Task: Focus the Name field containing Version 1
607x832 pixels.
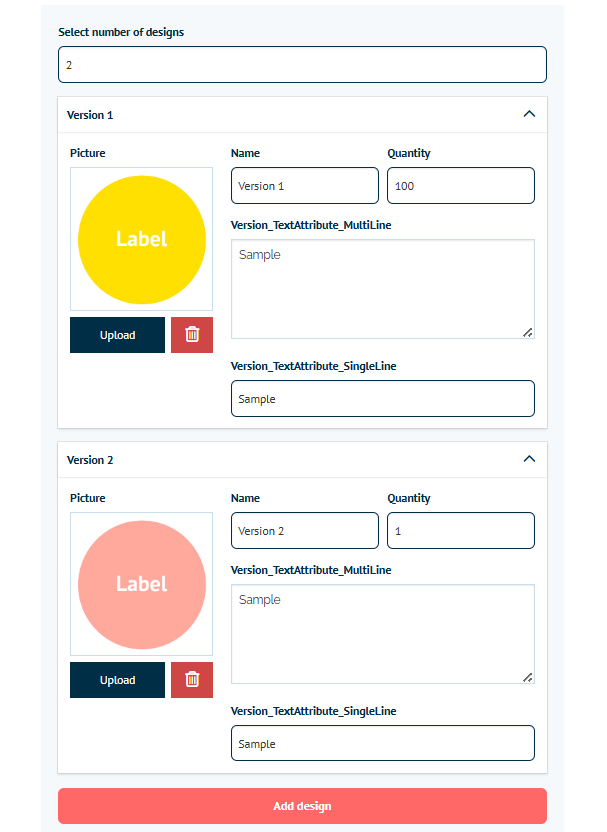Action: (x=305, y=186)
